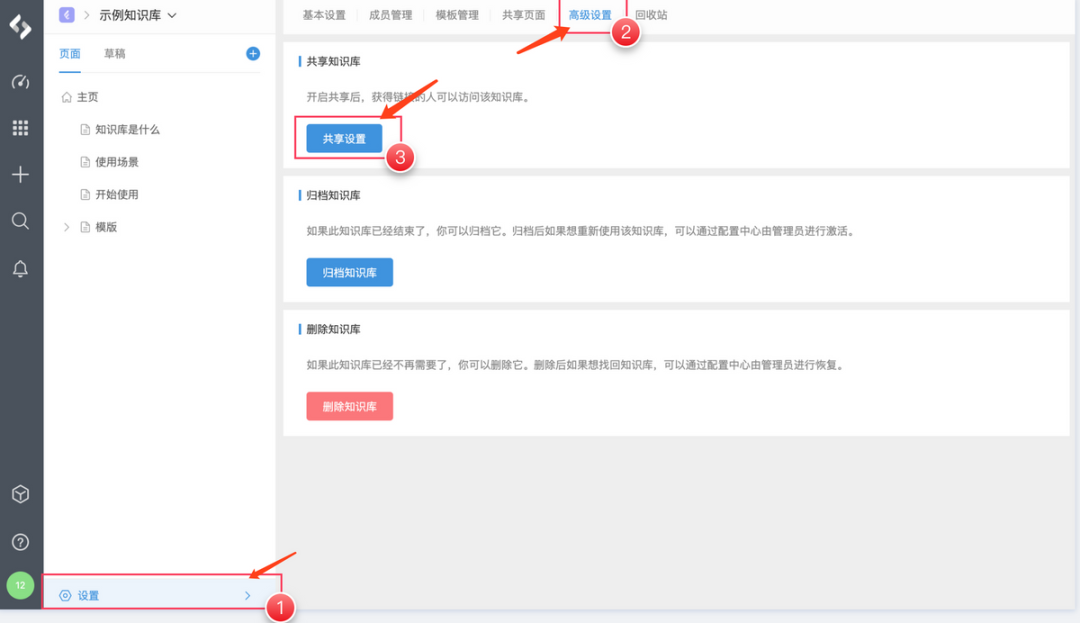Open the apps grid icon in sidebar

(20, 128)
